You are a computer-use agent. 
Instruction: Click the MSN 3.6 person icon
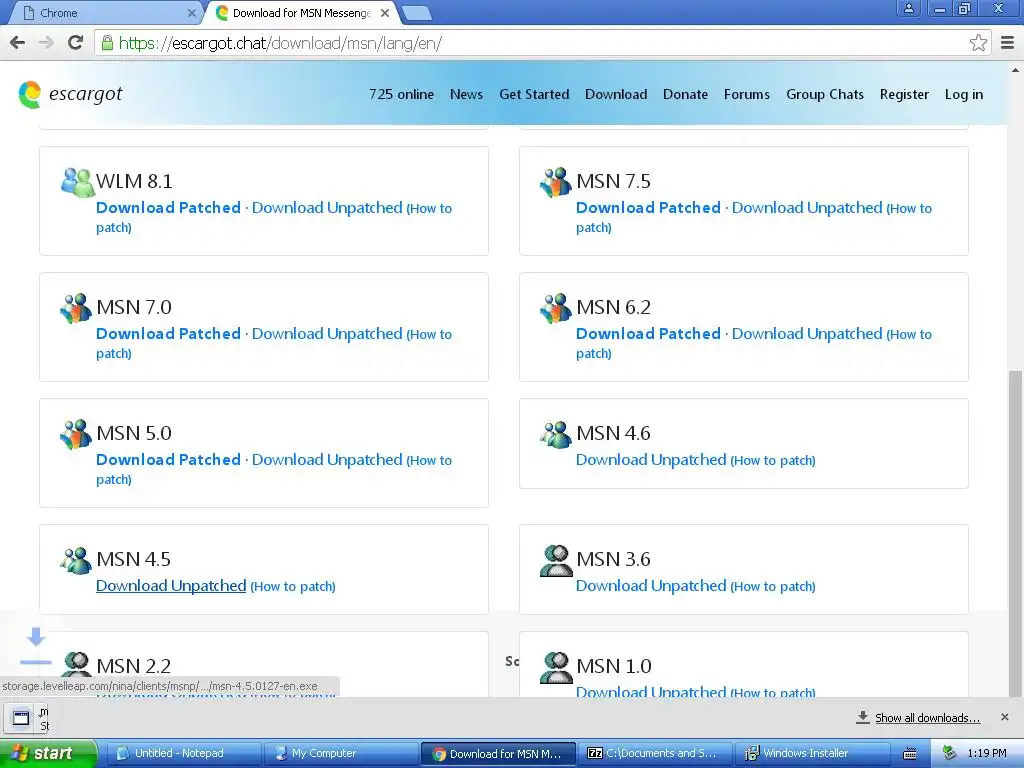click(556, 560)
